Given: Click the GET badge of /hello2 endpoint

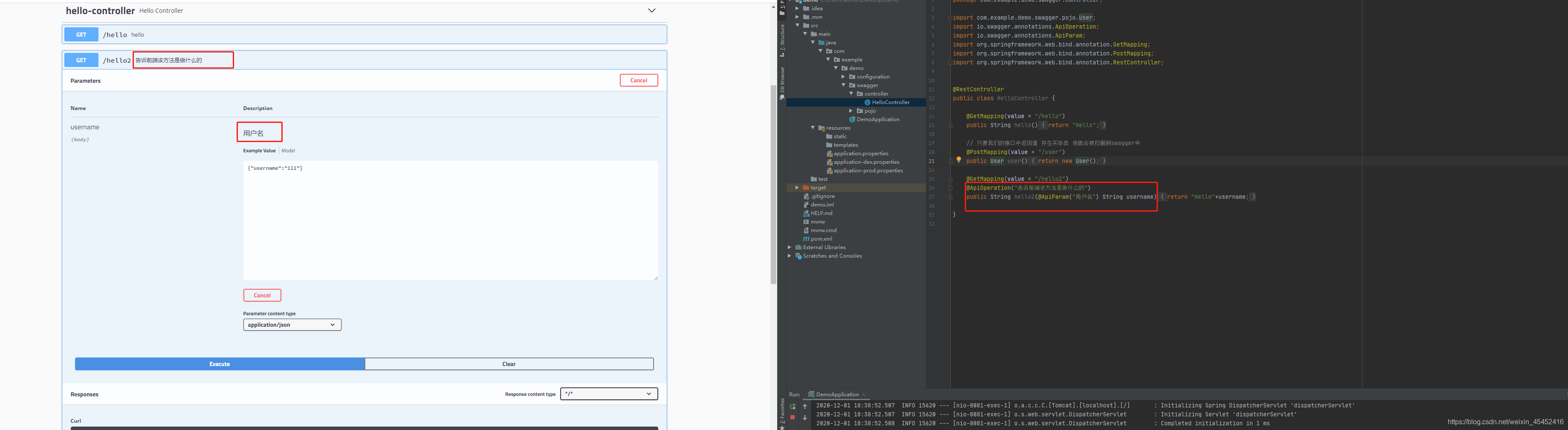Looking at the screenshot, I should click(x=81, y=60).
